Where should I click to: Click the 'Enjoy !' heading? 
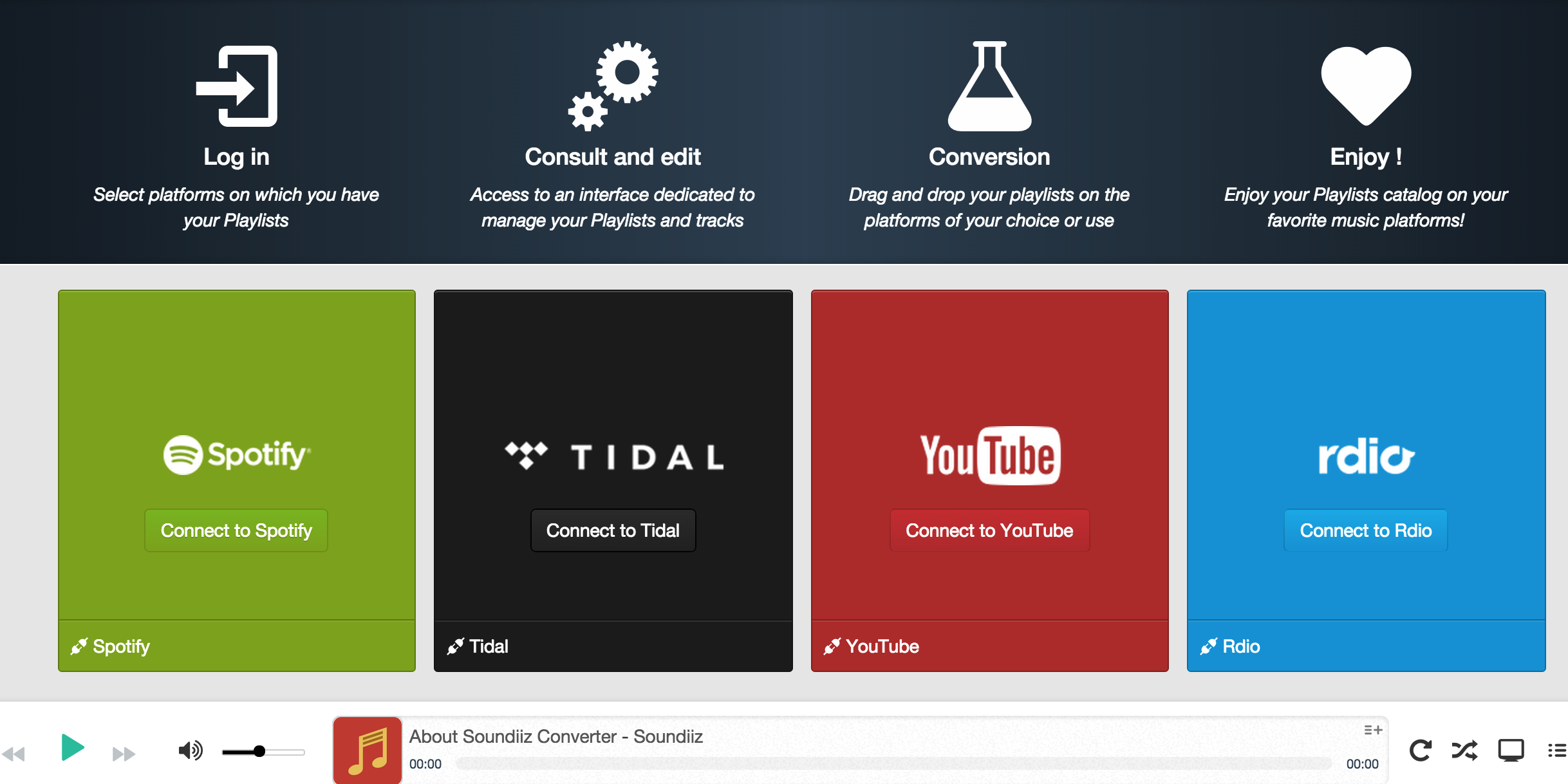pos(1366,157)
